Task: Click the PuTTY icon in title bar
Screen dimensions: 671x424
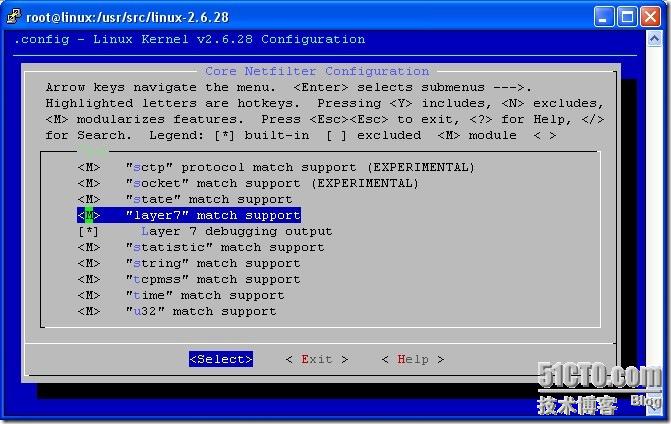Action: tap(13, 16)
